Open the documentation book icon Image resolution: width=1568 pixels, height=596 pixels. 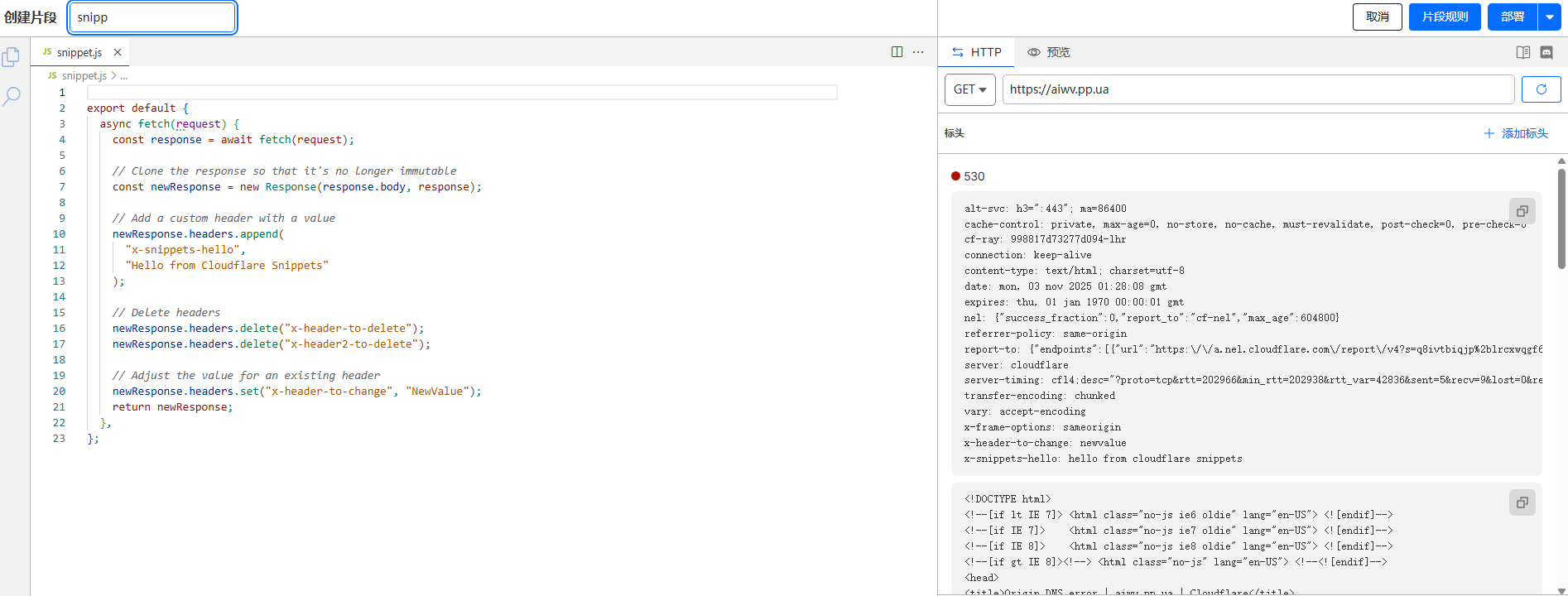pyautogui.click(x=1522, y=52)
